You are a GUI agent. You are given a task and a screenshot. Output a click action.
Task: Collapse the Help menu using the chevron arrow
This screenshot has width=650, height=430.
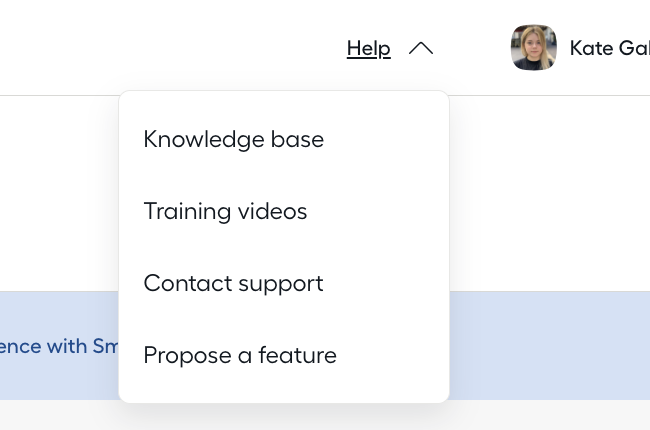[421, 48]
